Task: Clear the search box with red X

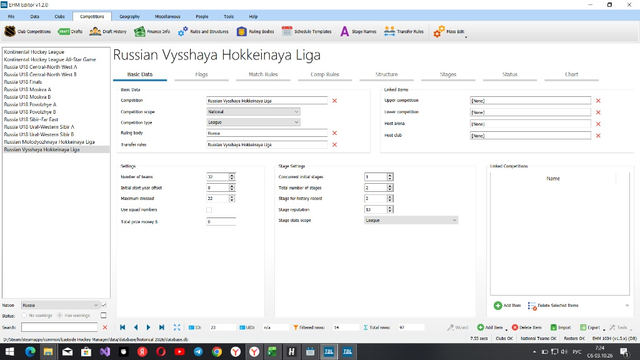Action: [105, 327]
